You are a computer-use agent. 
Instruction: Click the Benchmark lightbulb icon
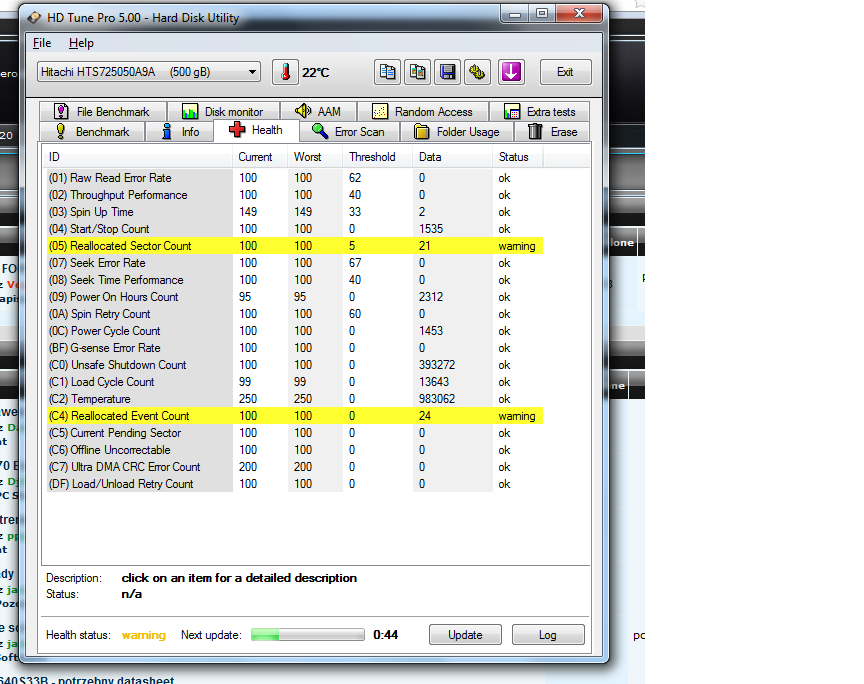pyautogui.click(x=61, y=132)
